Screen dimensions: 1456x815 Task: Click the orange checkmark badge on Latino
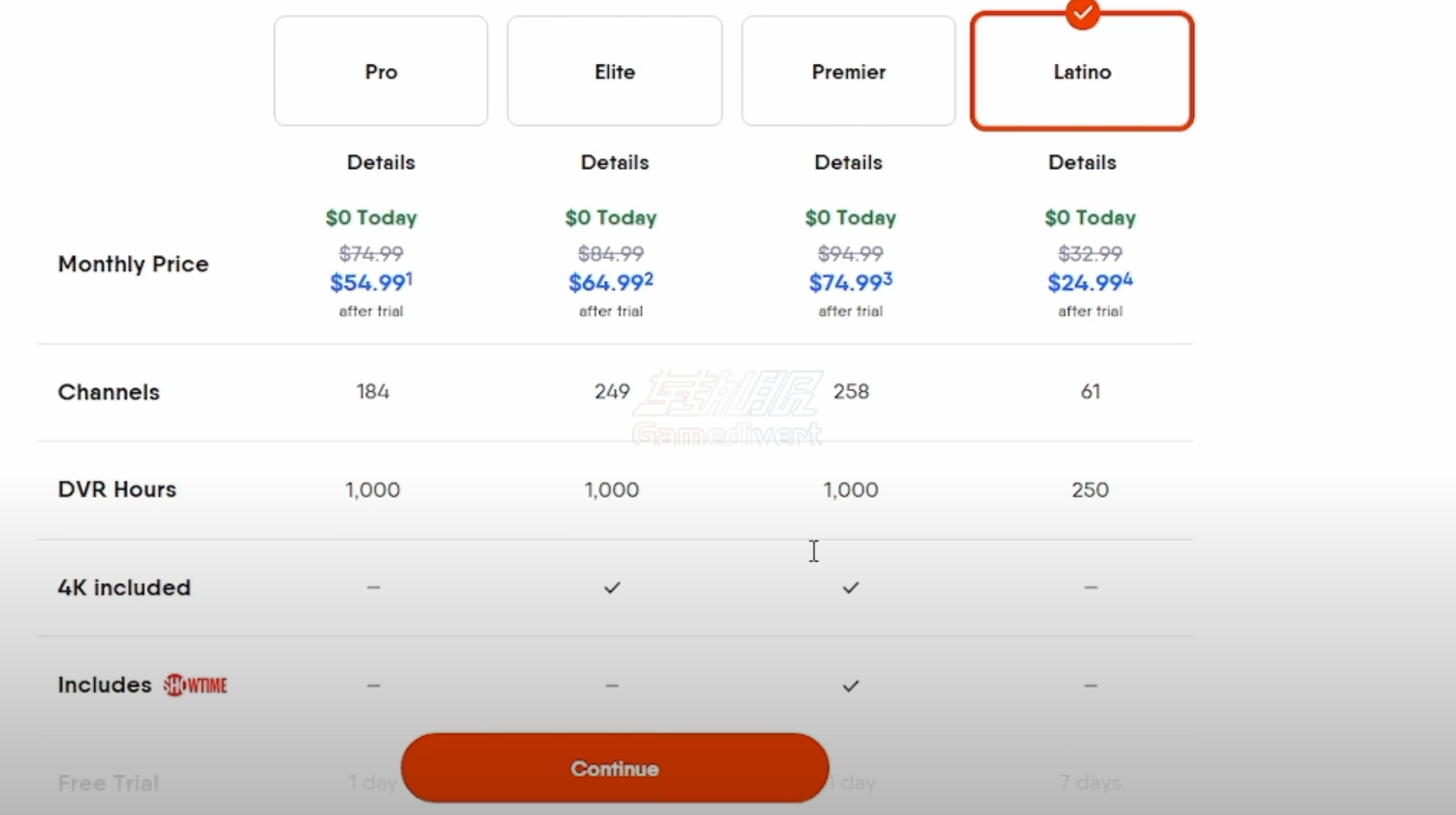click(x=1082, y=13)
